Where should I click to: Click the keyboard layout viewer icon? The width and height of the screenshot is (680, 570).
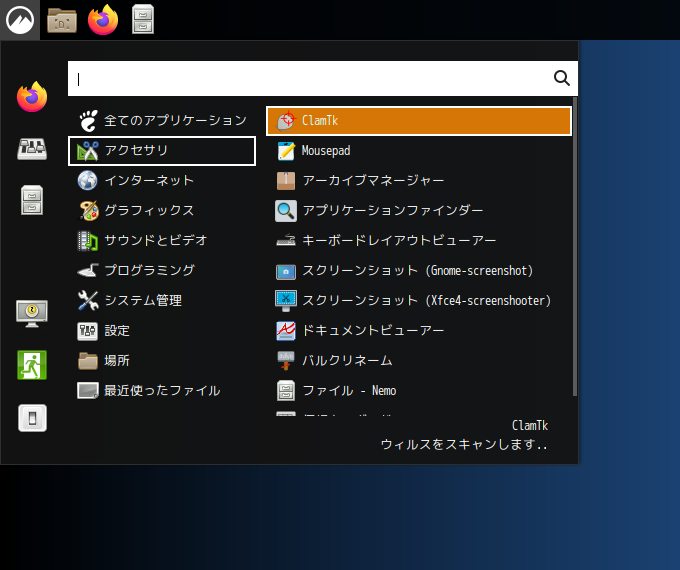point(286,240)
